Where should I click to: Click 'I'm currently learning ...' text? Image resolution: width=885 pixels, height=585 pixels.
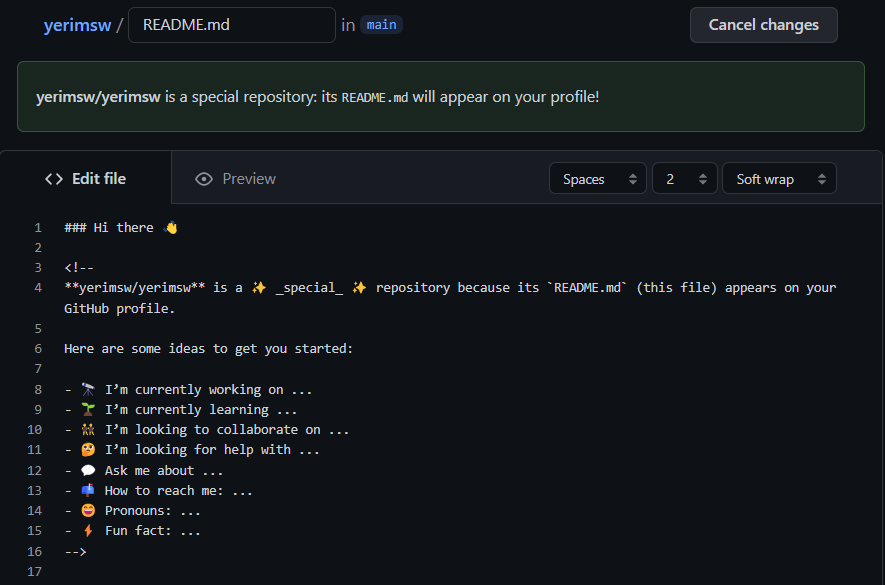coord(201,409)
